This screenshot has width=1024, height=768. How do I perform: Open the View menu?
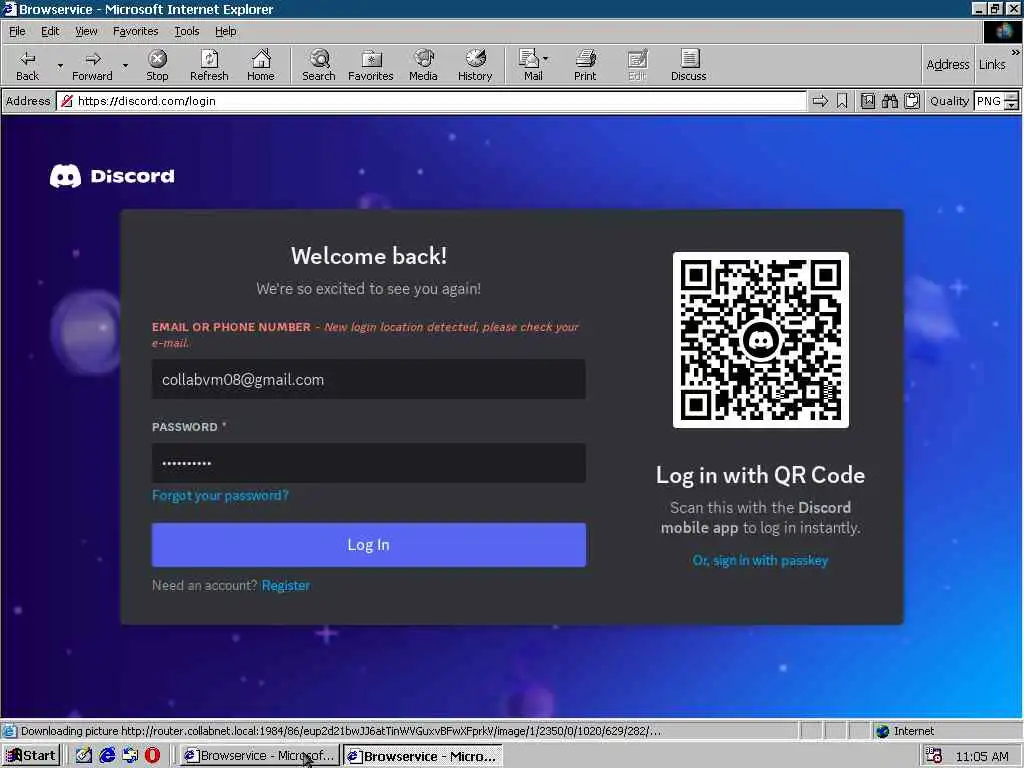(86, 31)
